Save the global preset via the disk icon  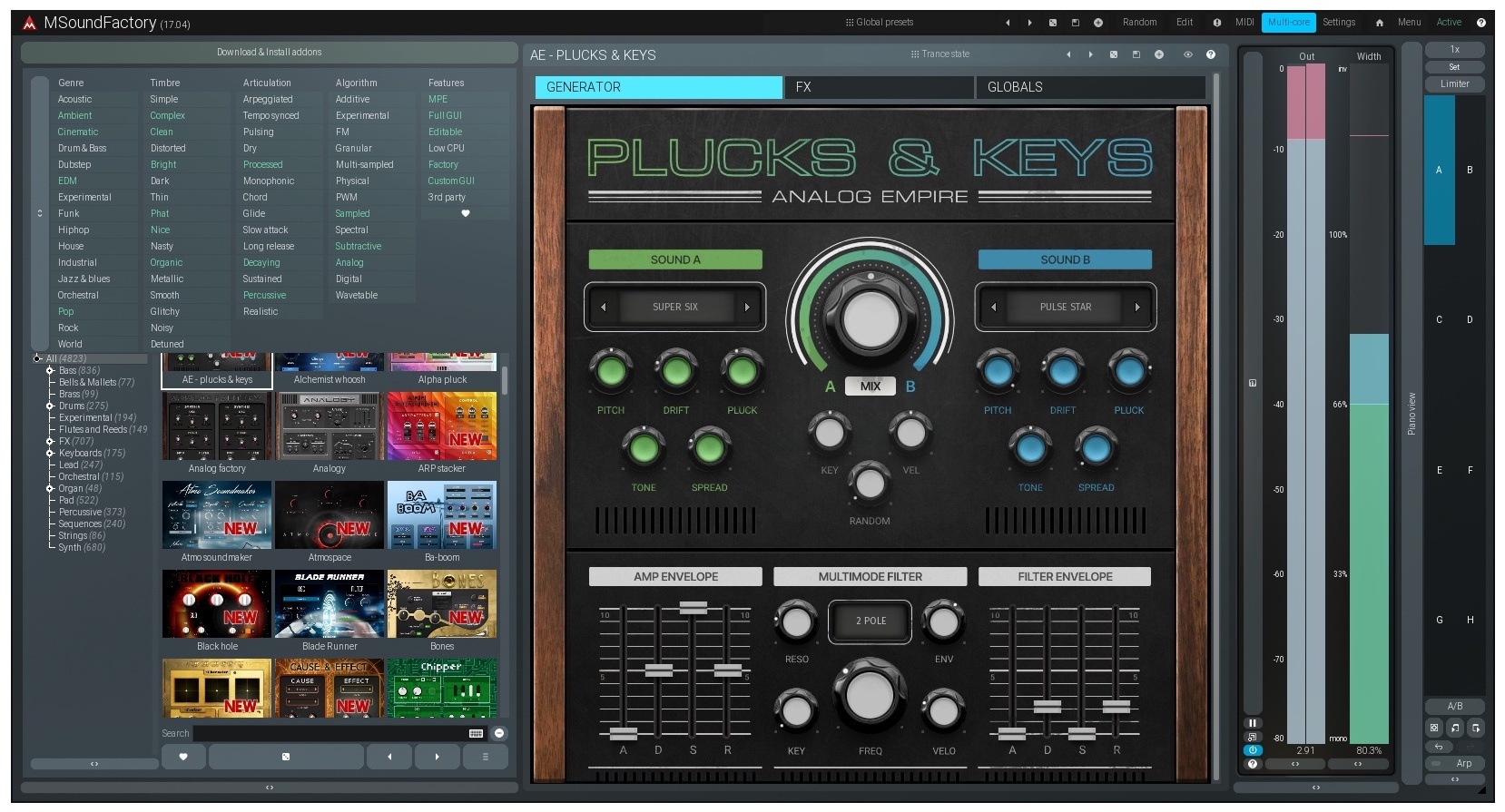pos(1076,23)
